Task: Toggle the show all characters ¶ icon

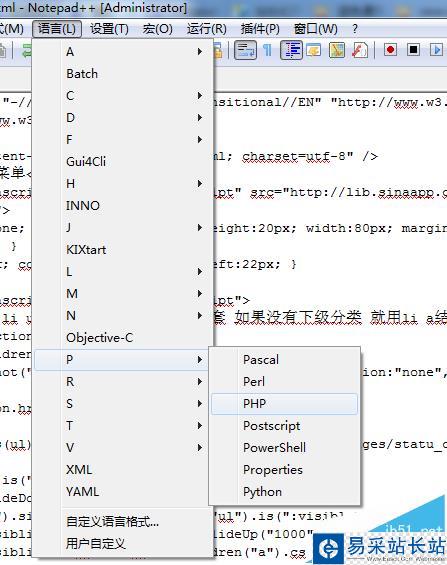Action: pos(267,50)
